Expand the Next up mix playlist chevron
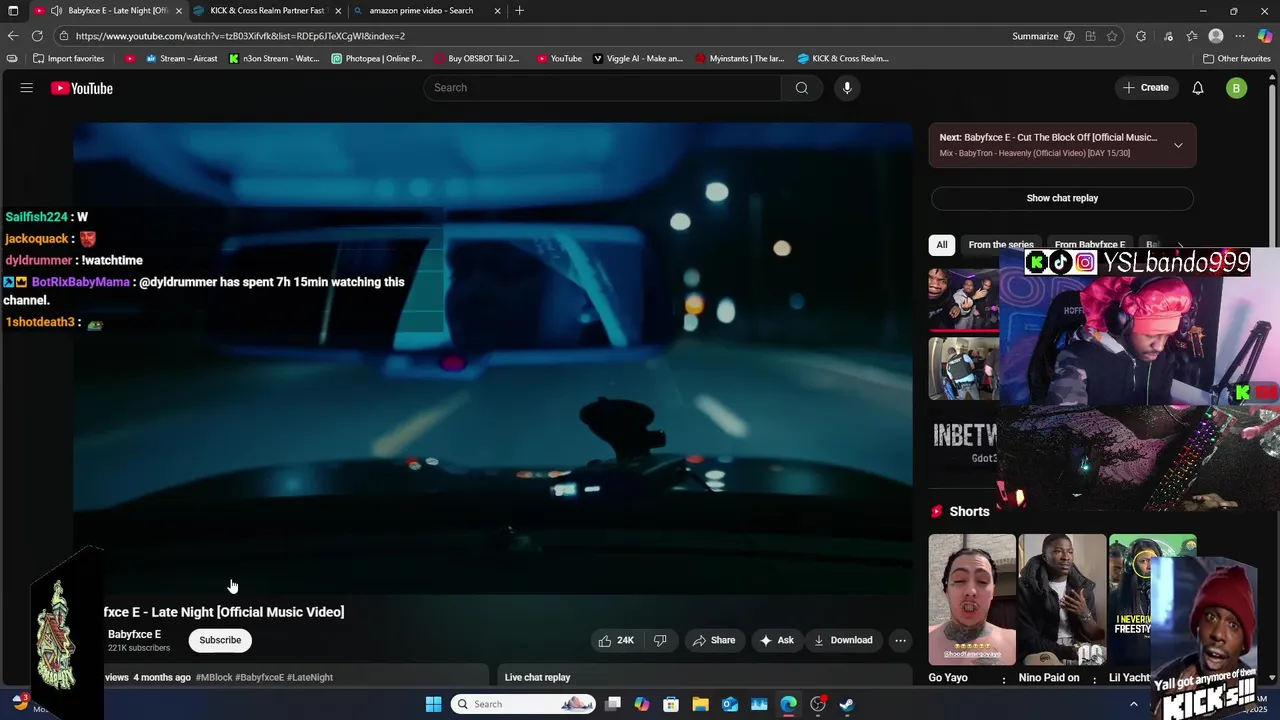 click(1178, 145)
